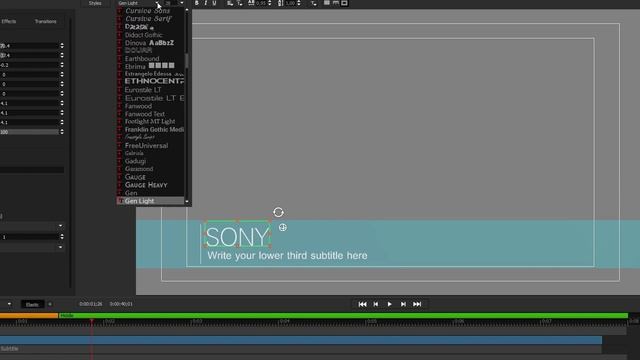Click round button next to Elastic selector
640x360 pixels.
click(50, 304)
